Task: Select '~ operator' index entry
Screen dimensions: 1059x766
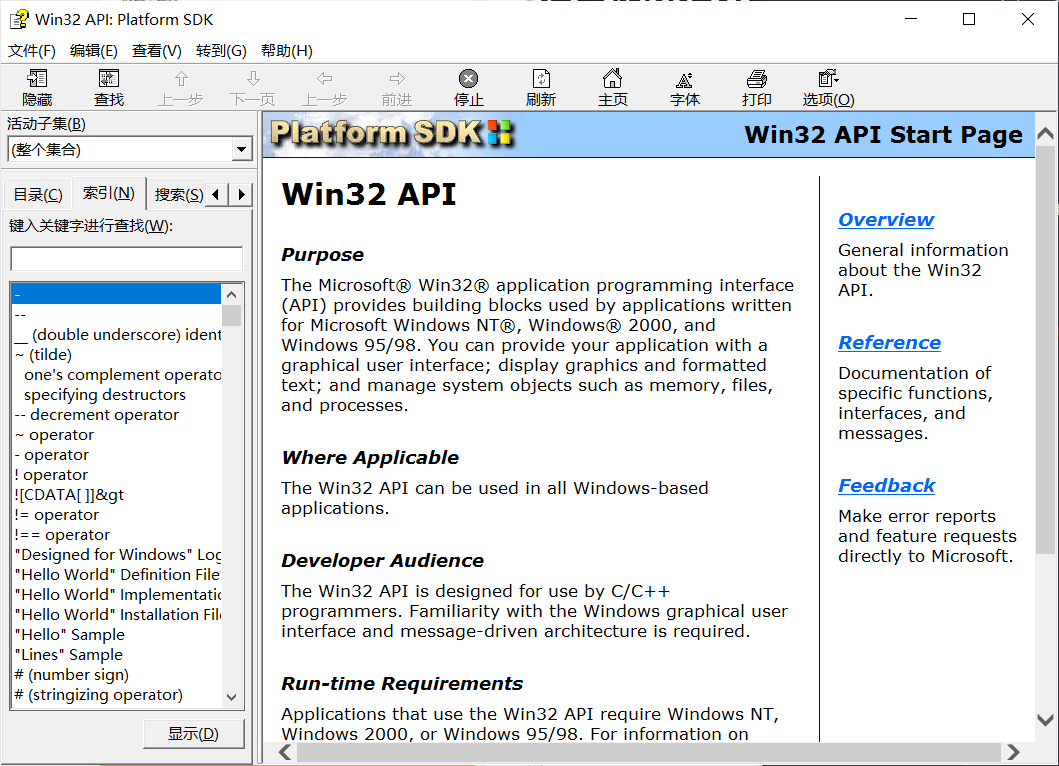Action: click(116, 434)
